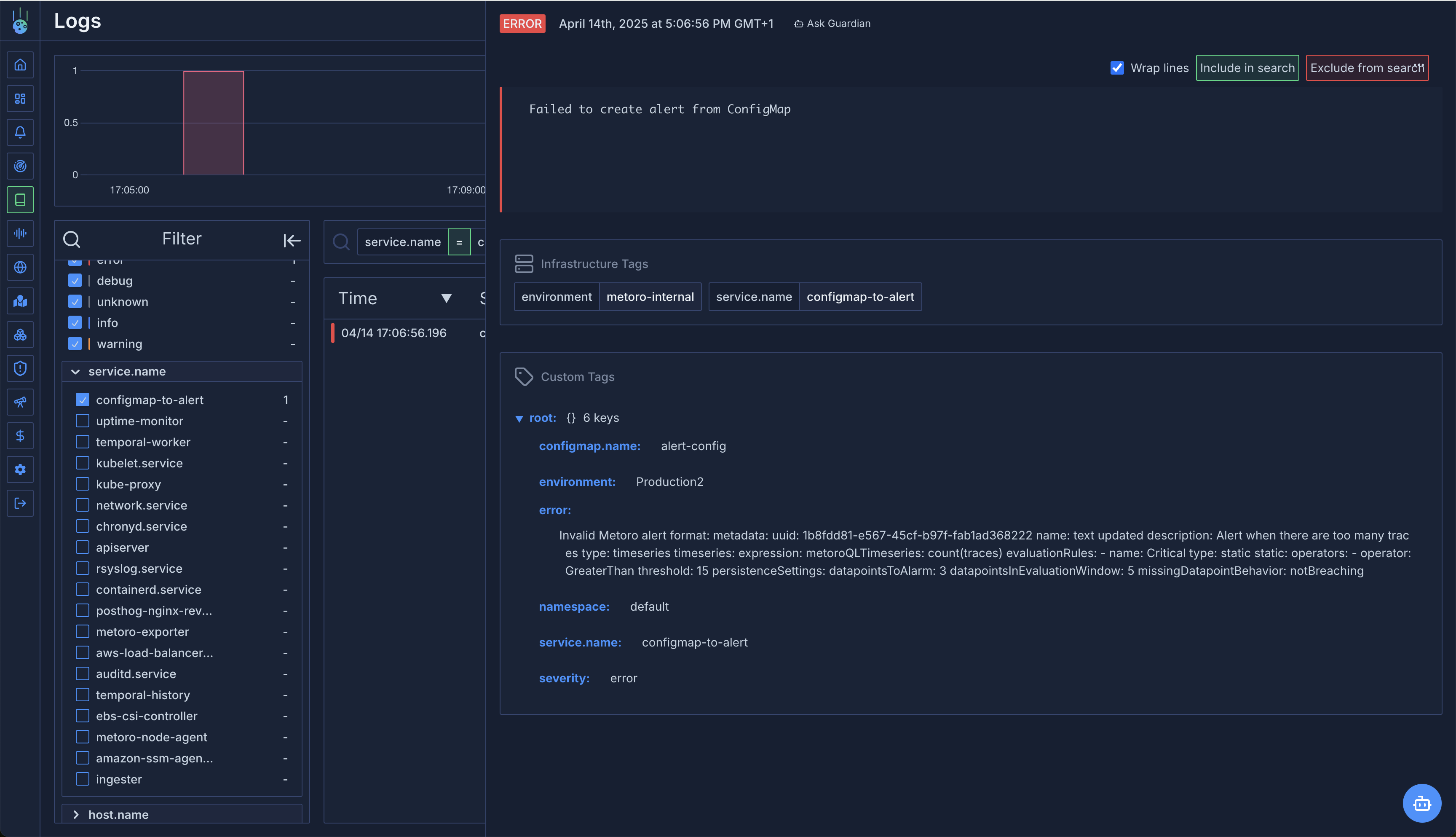The width and height of the screenshot is (1456, 837).
Task: Click Ask Guardian link
Action: coord(832,24)
